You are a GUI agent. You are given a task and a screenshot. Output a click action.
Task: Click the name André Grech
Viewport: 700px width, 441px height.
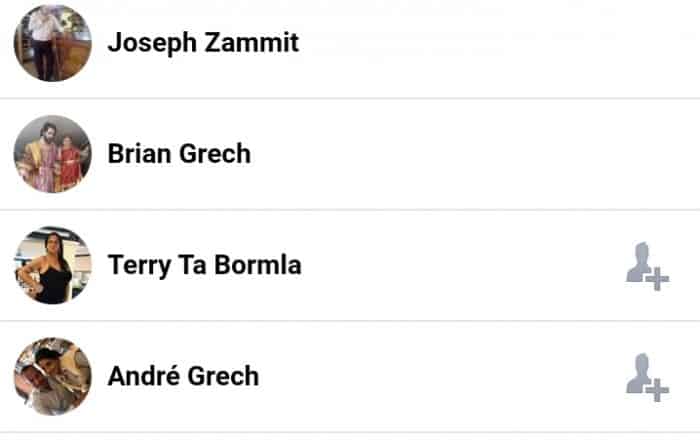tap(183, 376)
